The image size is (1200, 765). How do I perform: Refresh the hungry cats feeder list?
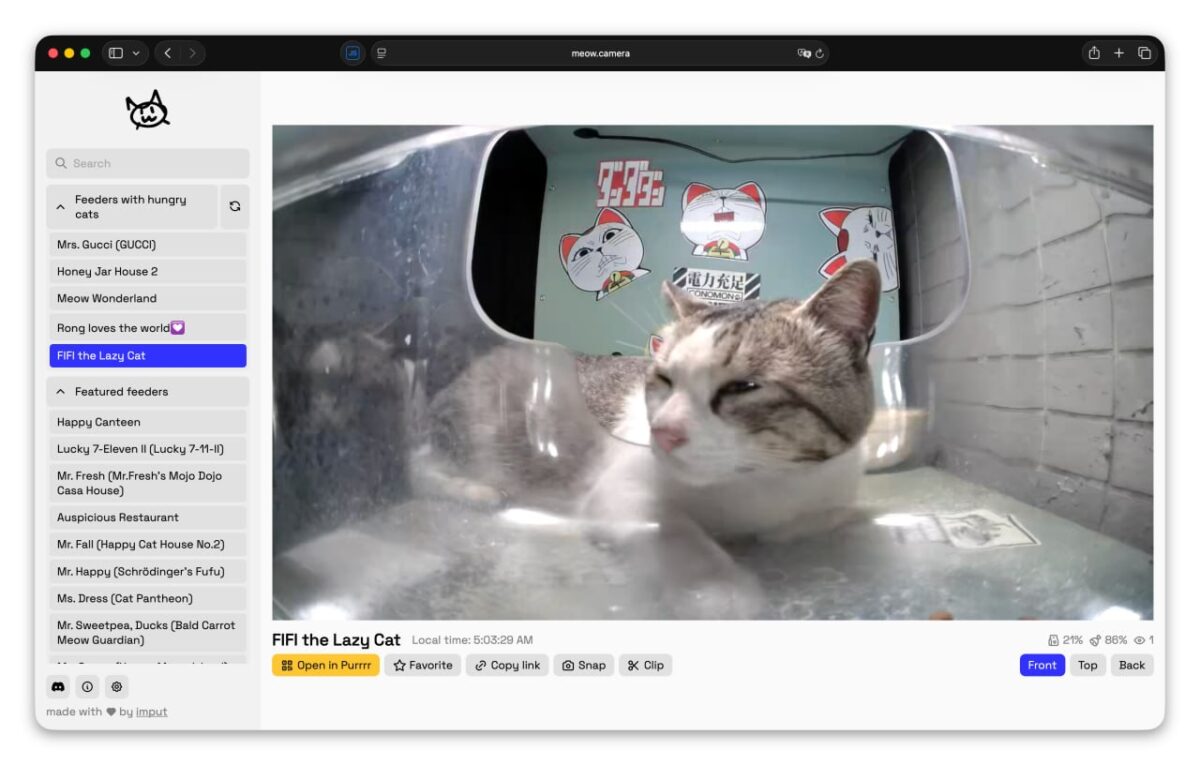pos(233,206)
